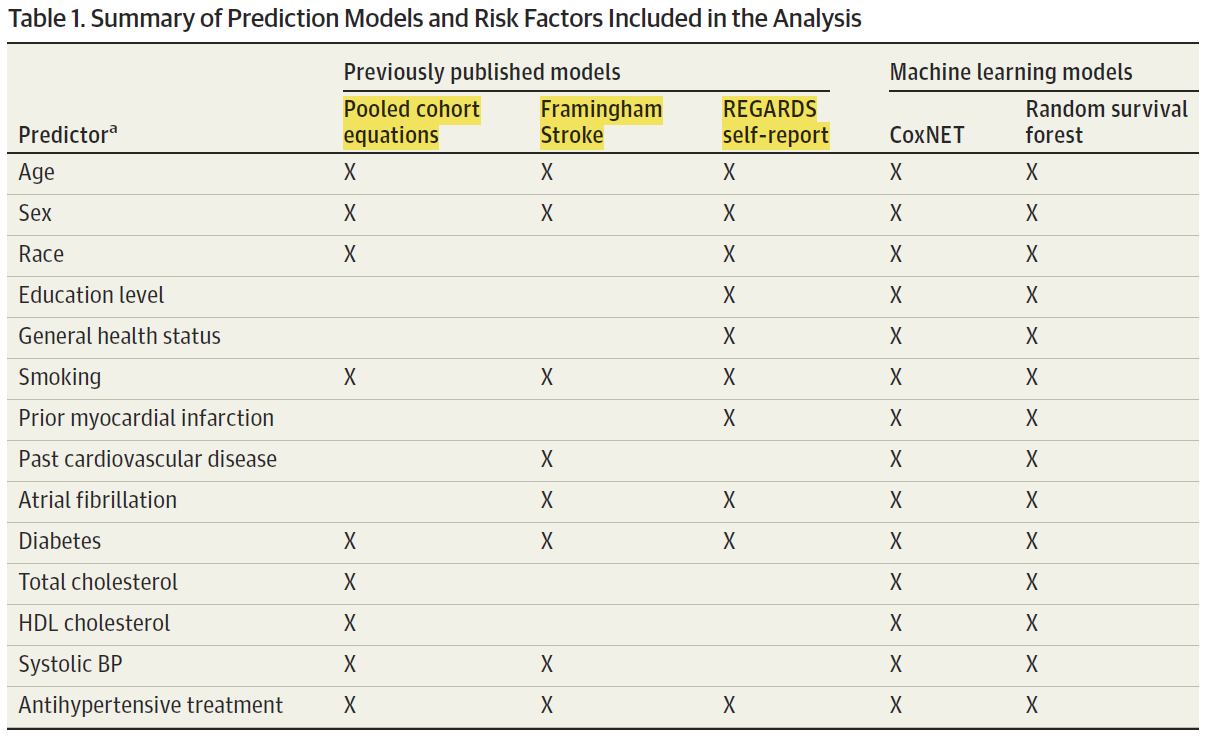Select the "Age" row label
1206x741 pixels.
37,173
